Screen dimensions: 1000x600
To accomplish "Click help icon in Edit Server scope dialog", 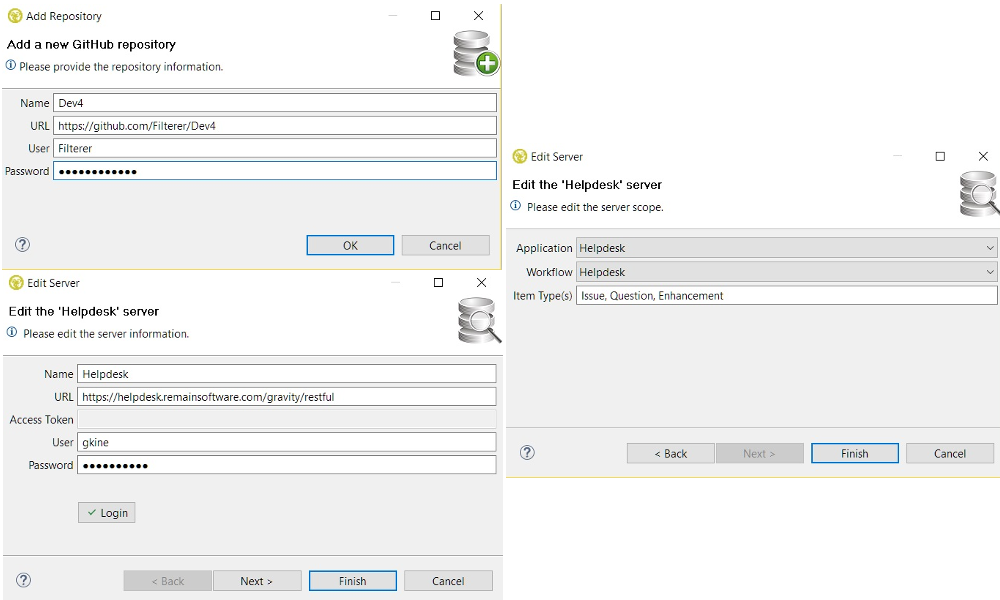I will tap(527, 453).
